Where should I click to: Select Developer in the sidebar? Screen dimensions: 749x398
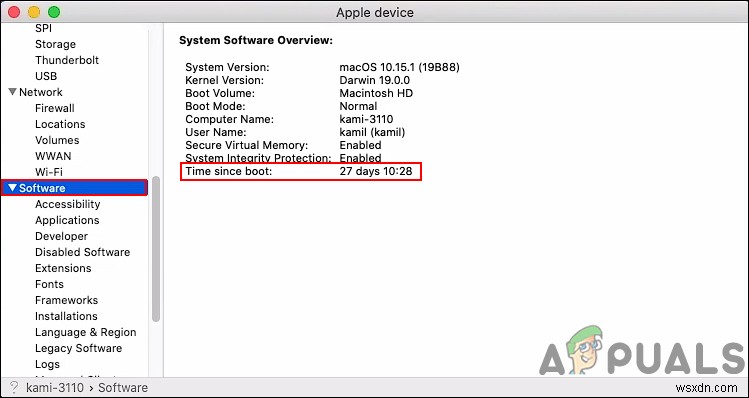pyautogui.click(x=61, y=236)
